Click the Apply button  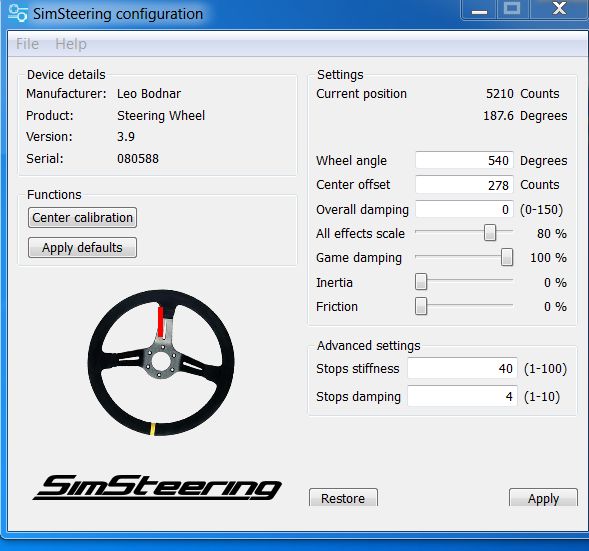point(543,498)
